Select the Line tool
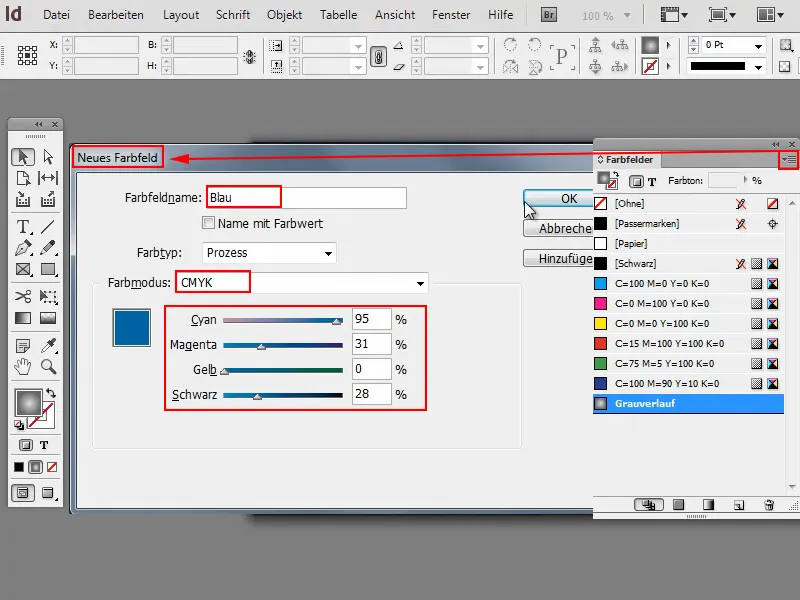Image resolution: width=800 pixels, height=600 pixels. coord(48,227)
